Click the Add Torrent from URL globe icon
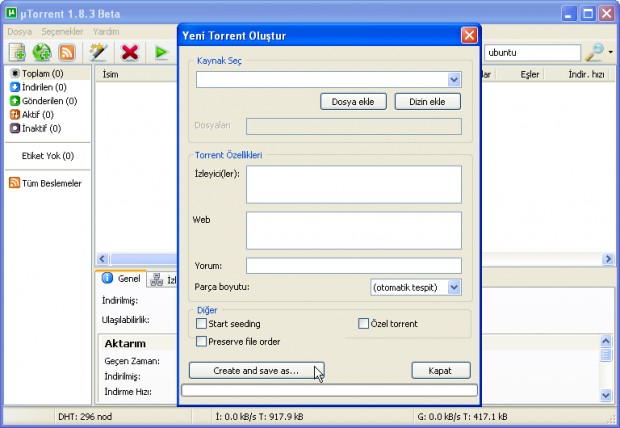The height and width of the screenshot is (428, 620). [42, 52]
